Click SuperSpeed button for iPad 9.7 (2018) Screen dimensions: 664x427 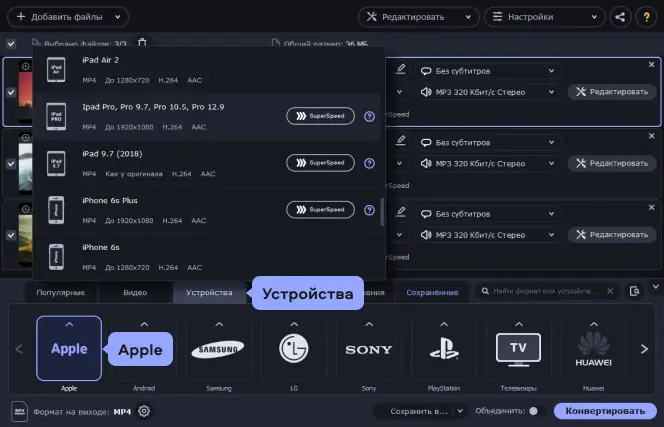(321, 163)
